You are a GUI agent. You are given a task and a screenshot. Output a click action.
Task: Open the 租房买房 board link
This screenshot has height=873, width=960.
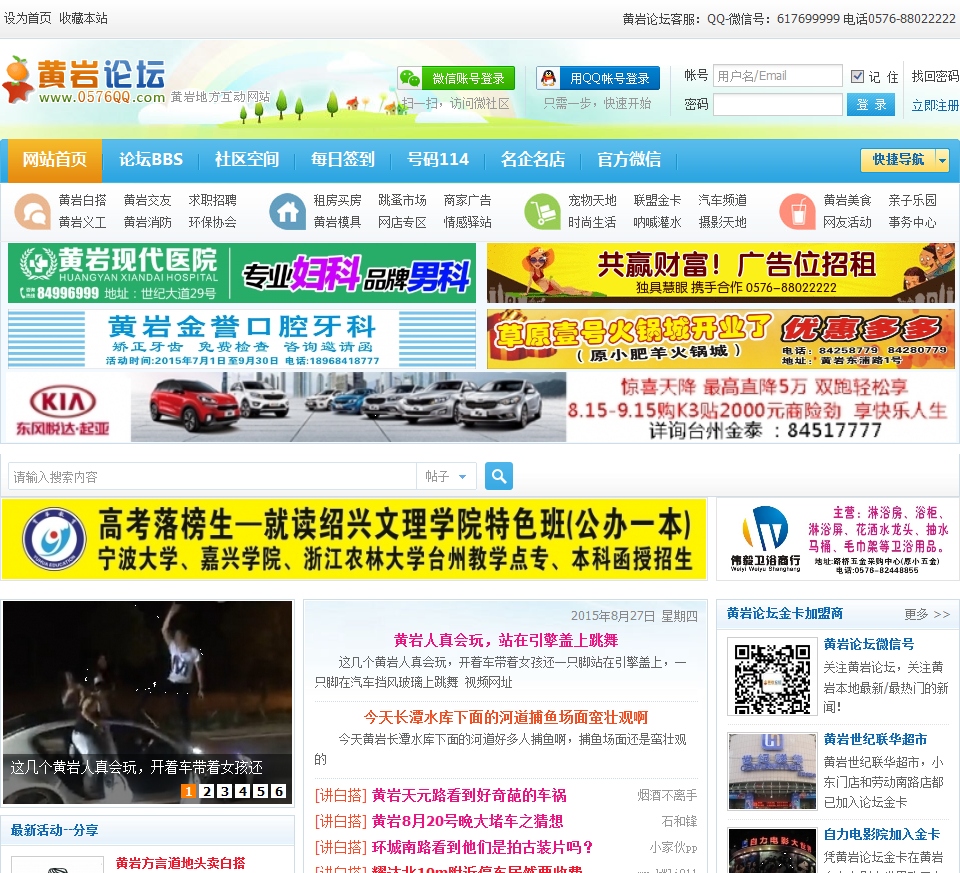pos(337,200)
